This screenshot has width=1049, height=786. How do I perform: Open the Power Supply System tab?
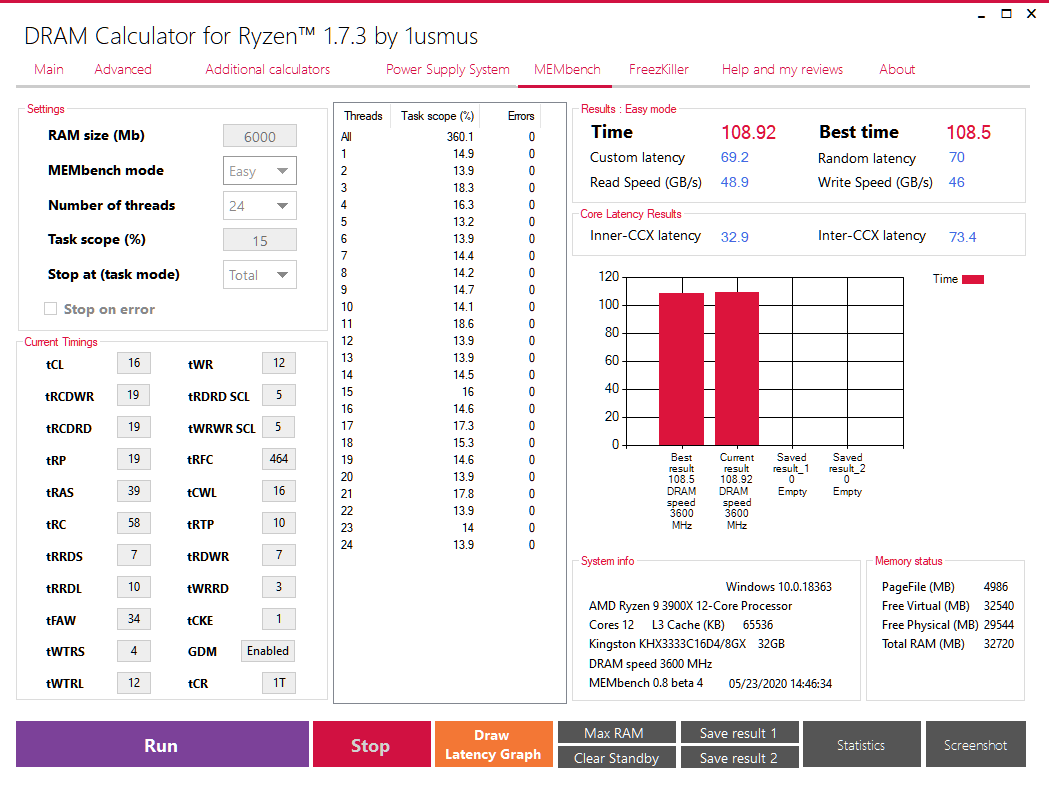(447, 69)
